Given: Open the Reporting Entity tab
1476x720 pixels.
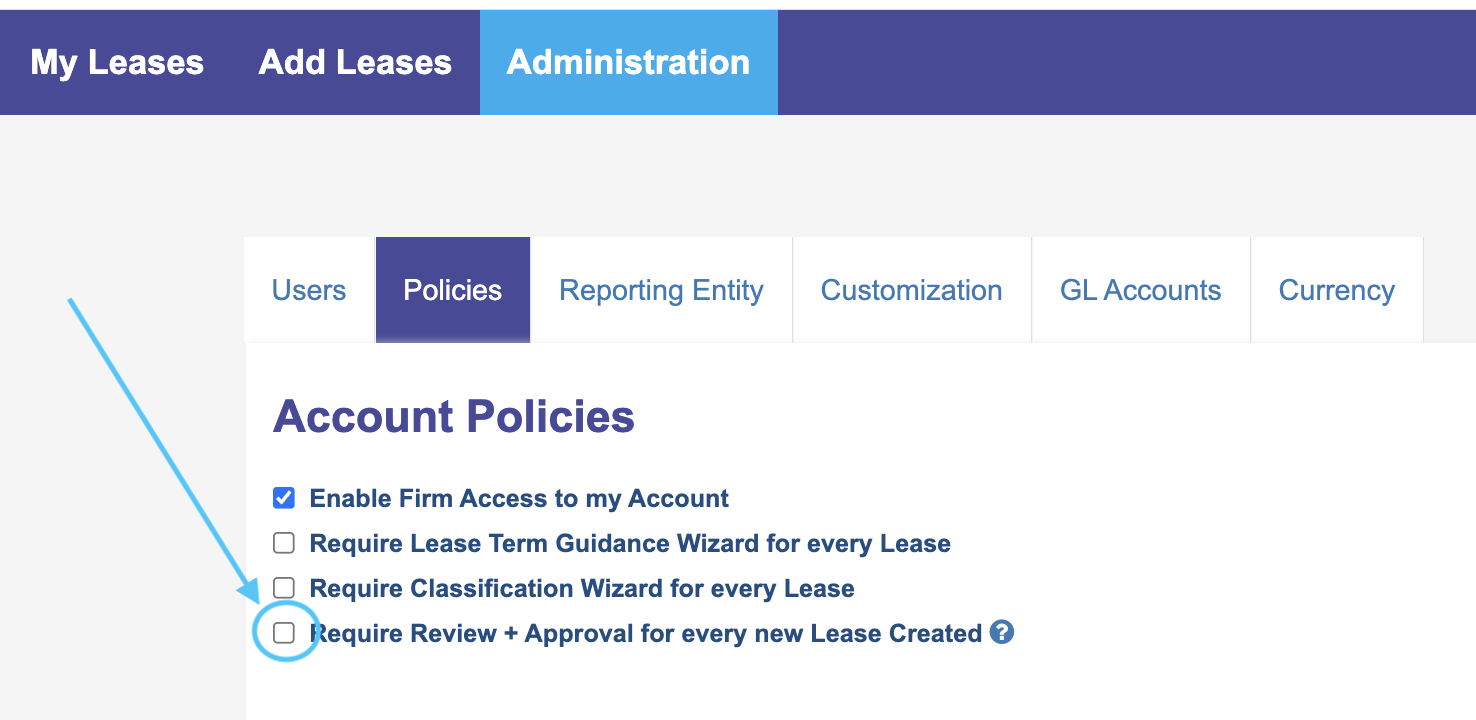Looking at the screenshot, I should (x=661, y=290).
